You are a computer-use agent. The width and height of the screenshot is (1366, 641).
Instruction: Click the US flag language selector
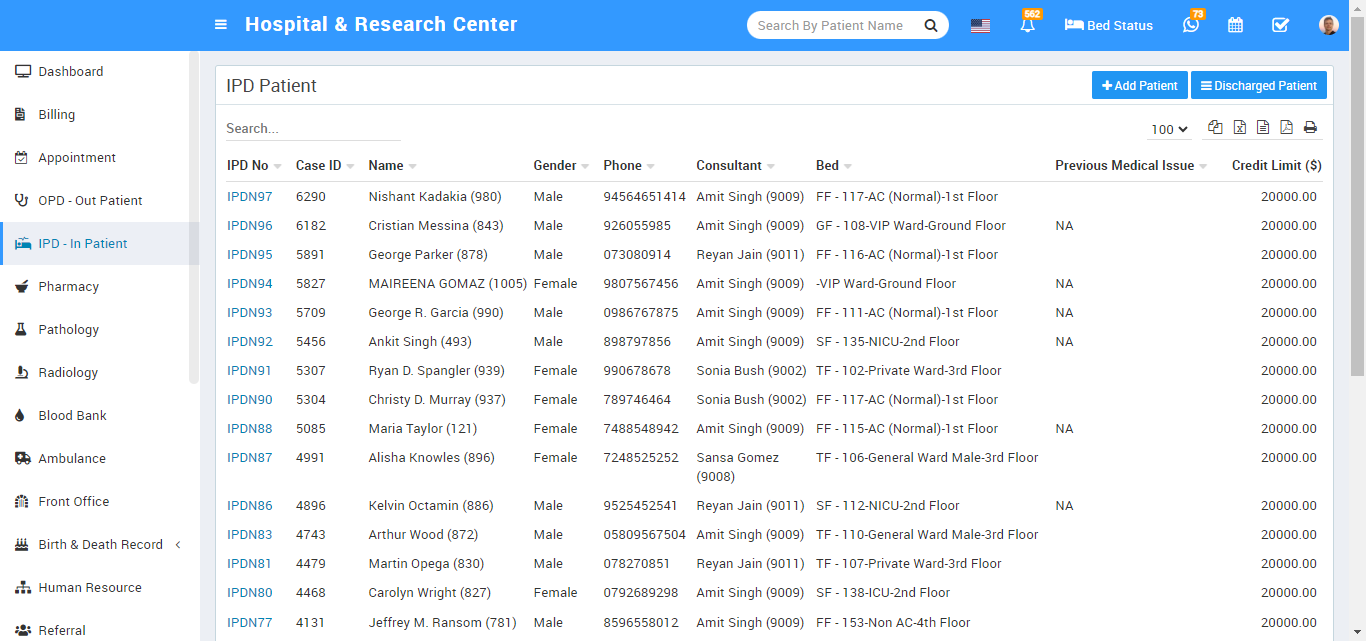click(x=980, y=26)
